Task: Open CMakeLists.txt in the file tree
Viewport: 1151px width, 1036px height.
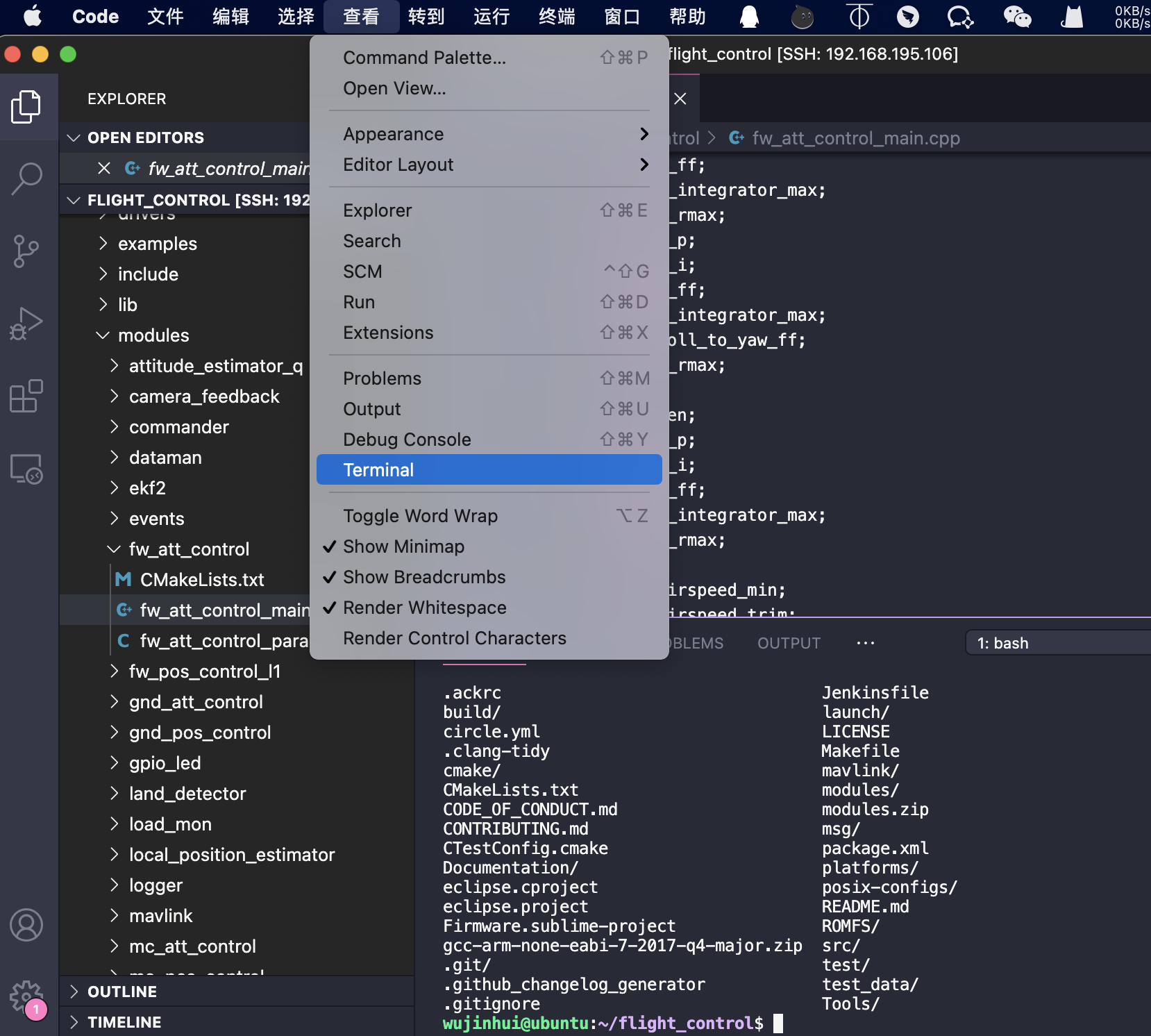Action: 202,580
